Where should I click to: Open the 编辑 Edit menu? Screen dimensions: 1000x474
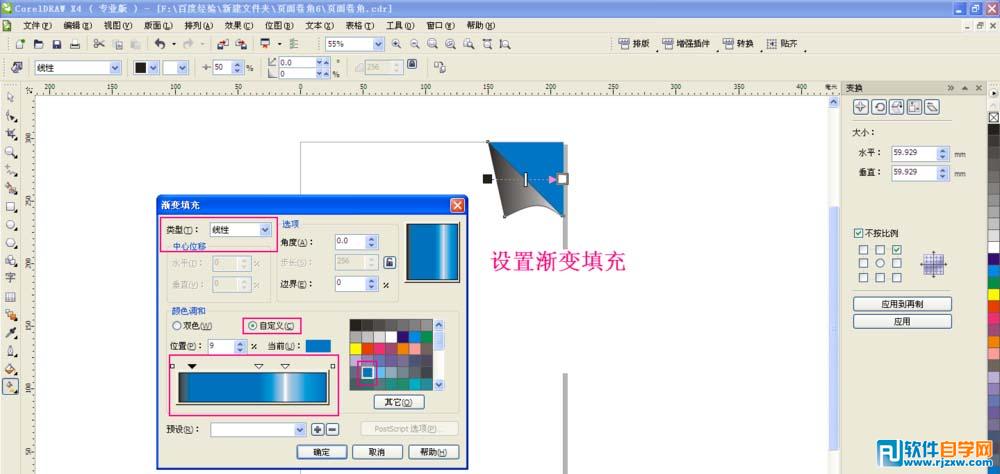(77, 26)
